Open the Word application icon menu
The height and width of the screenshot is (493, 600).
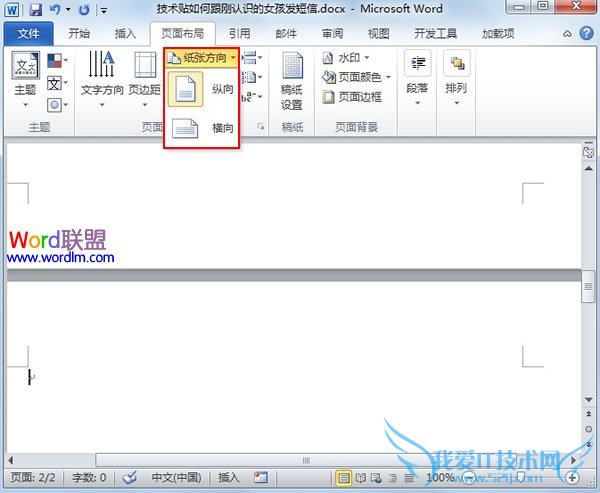pyautogui.click(x=12, y=10)
